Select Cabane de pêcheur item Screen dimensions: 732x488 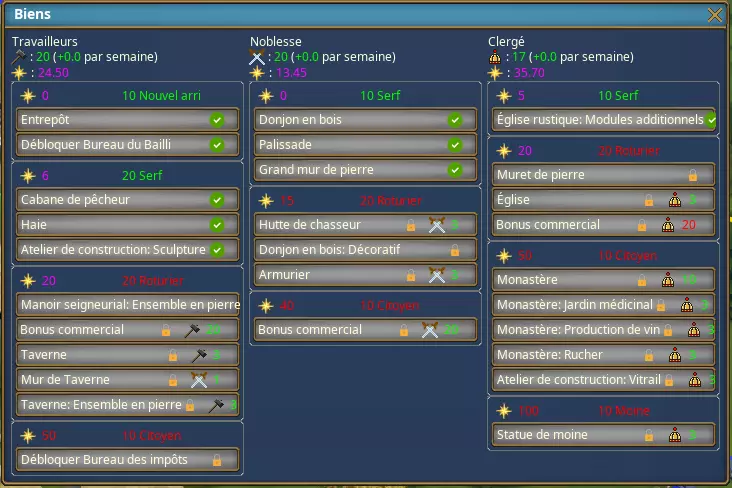127,200
